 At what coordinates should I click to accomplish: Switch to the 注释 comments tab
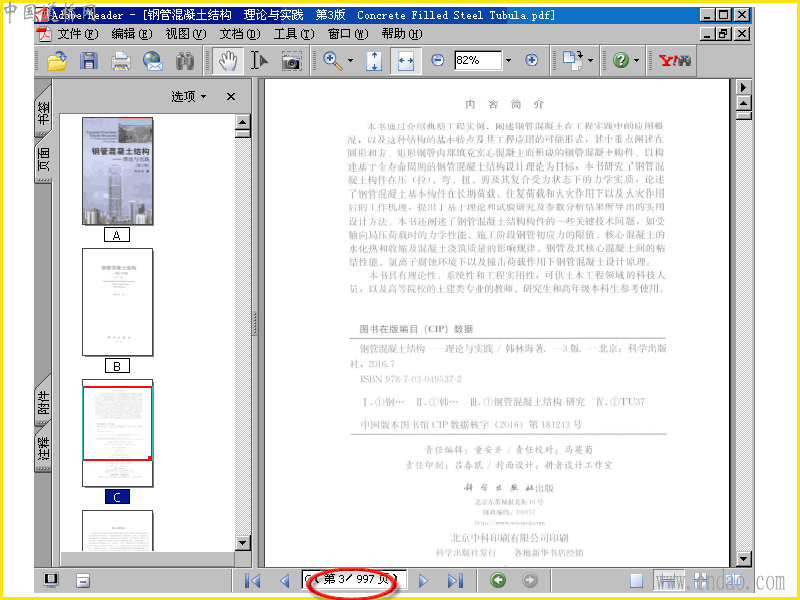pyautogui.click(x=44, y=448)
